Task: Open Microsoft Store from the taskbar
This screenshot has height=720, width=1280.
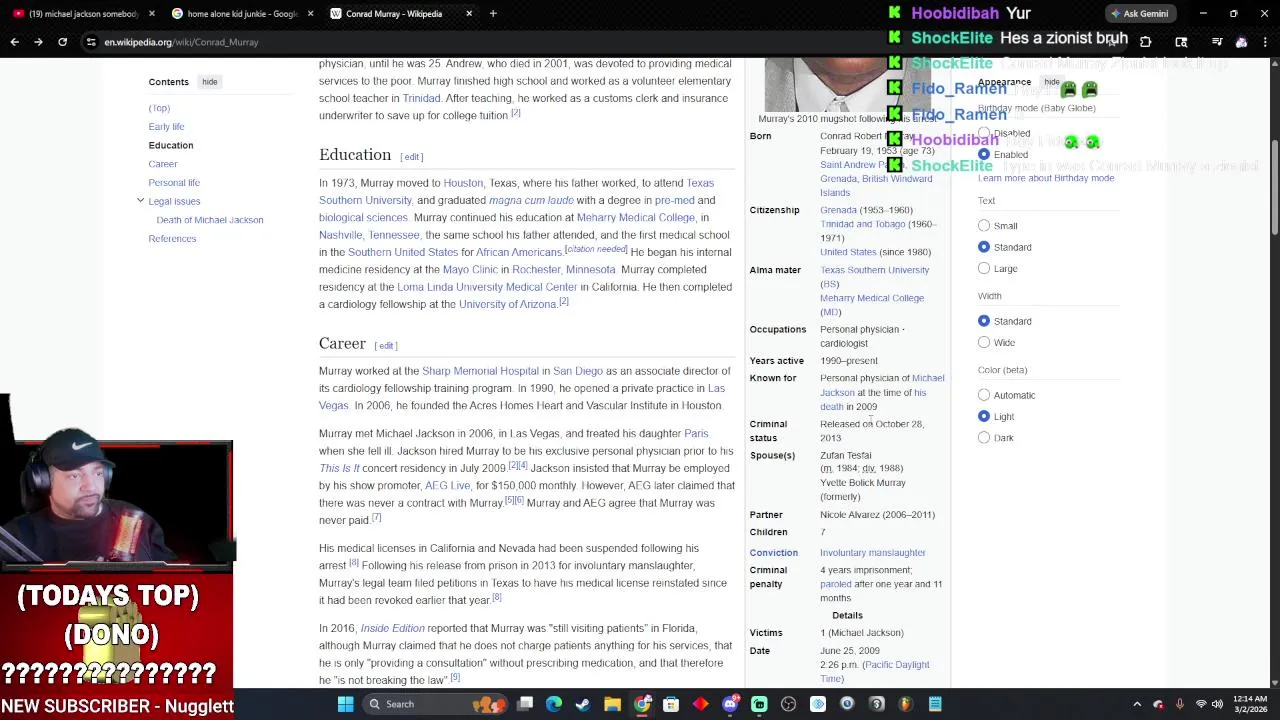Action: coord(671,704)
